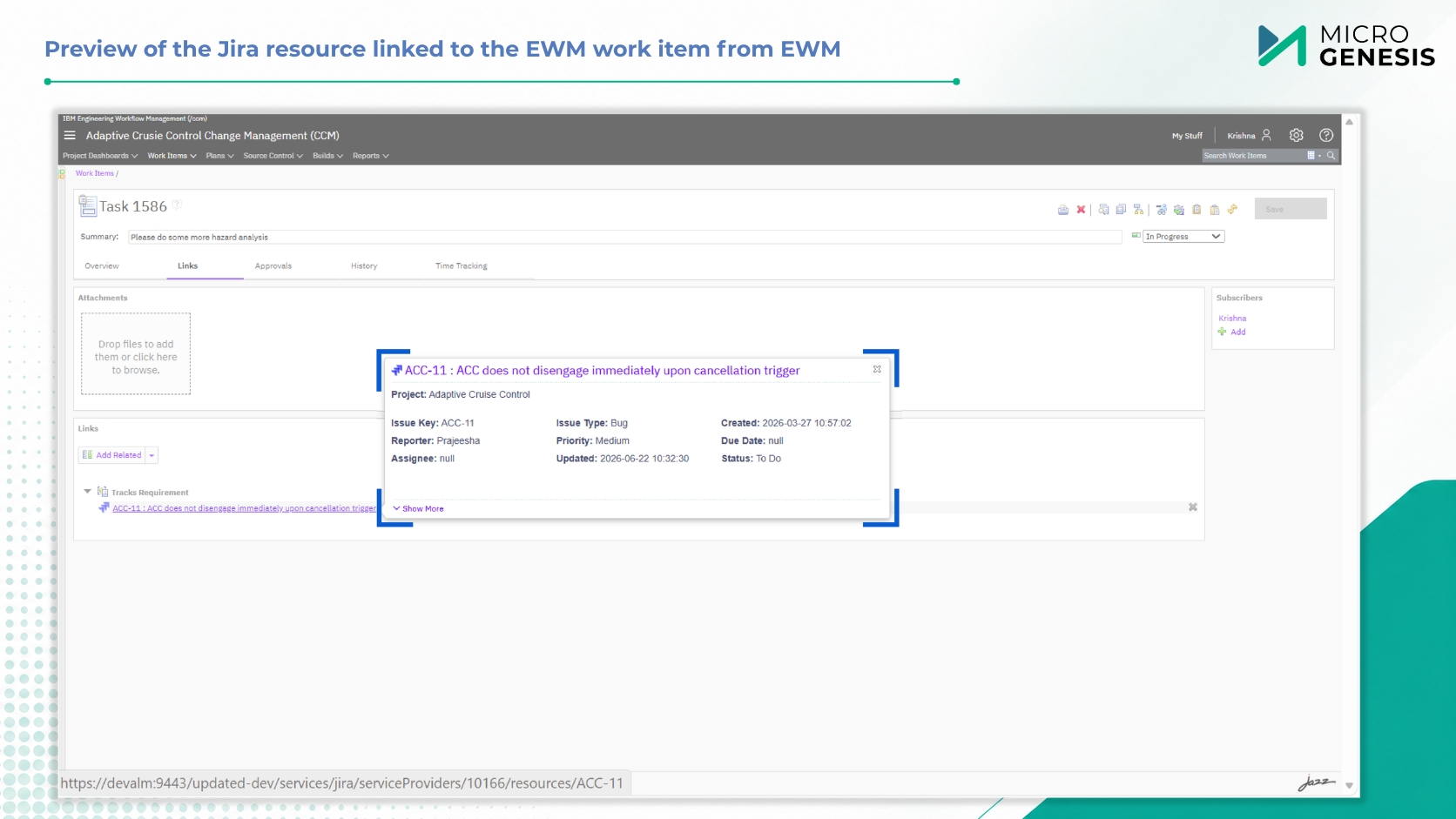Image resolution: width=1456 pixels, height=819 pixels.
Task: Open the Builds menu
Action: point(328,156)
